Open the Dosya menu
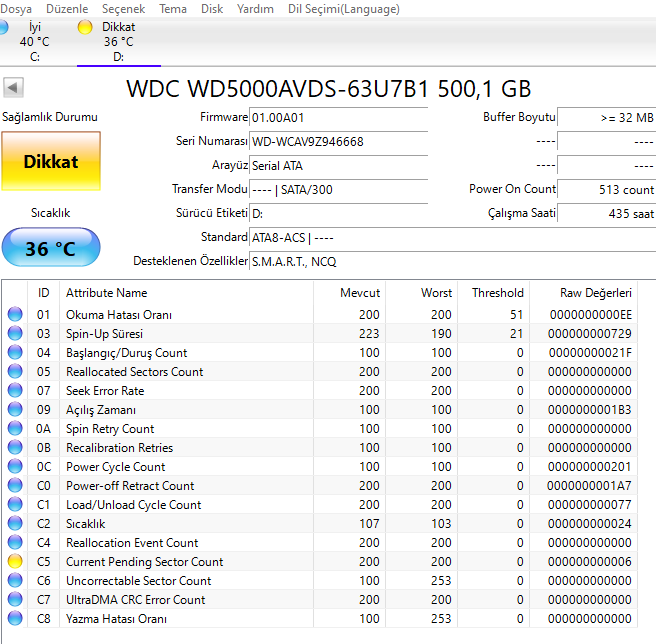This screenshot has height=644, width=656. coord(16,9)
